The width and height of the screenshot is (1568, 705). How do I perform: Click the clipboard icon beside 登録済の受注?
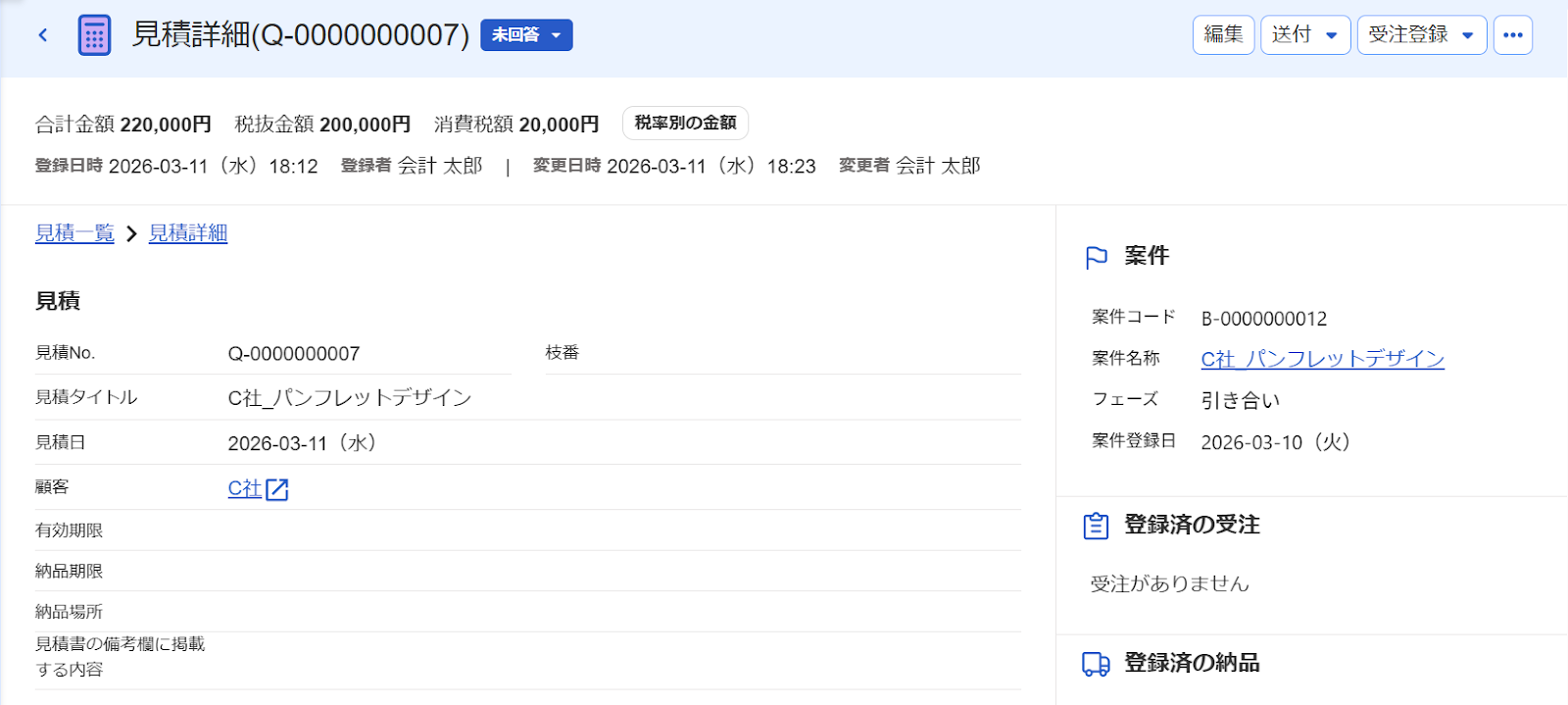(x=1096, y=526)
